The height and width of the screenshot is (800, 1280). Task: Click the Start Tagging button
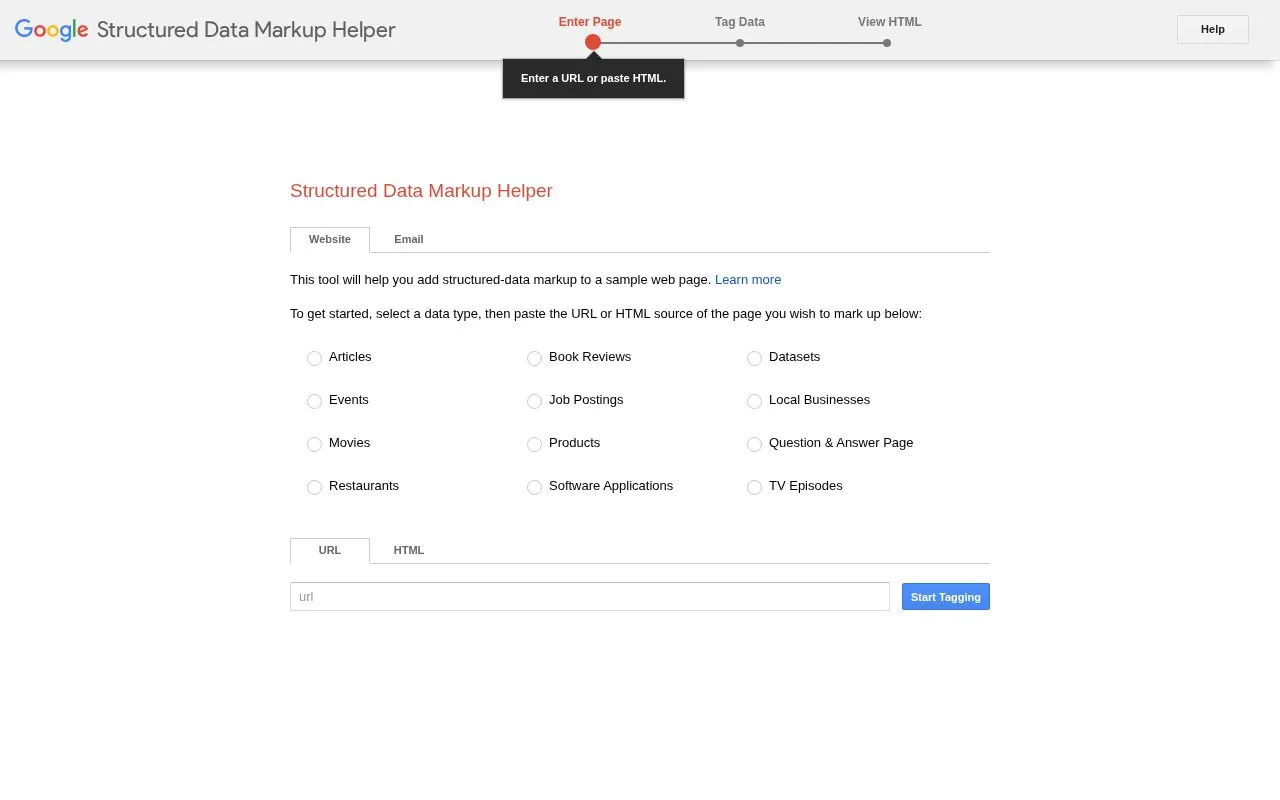(946, 597)
